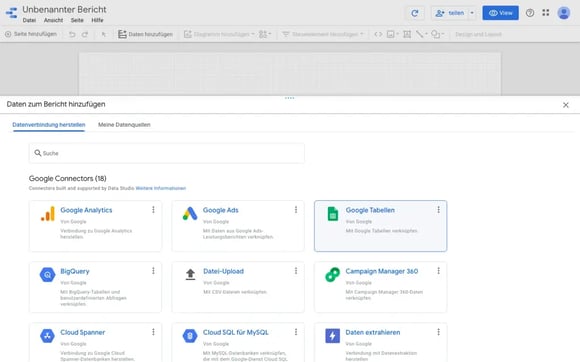Open more options for Google Ads
The image size is (580, 362).
pos(296,210)
